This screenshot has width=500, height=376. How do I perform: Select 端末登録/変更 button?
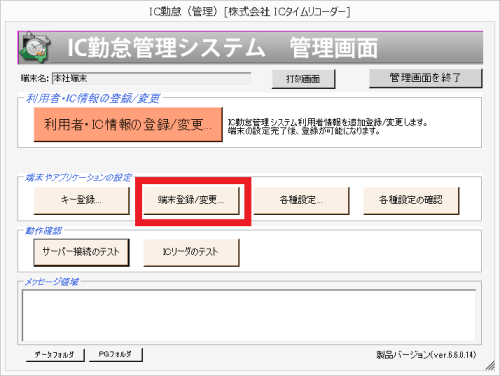[191, 200]
